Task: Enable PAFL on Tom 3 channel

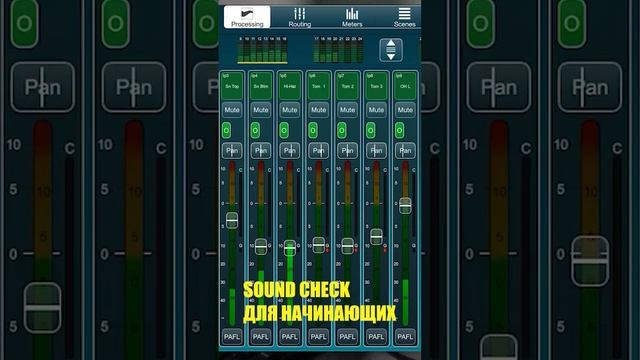Action: [376, 337]
